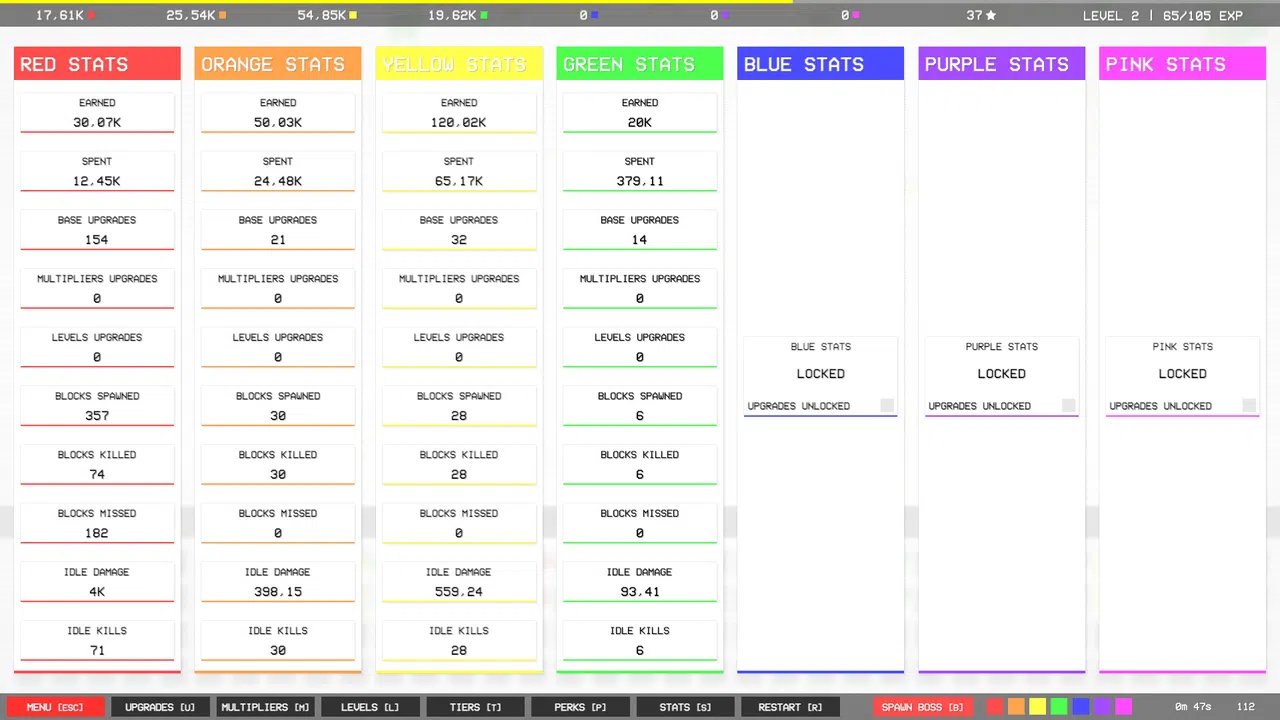
Task: Click Green Blocks Spawned 6 card
Action: [x=640, y=407]
